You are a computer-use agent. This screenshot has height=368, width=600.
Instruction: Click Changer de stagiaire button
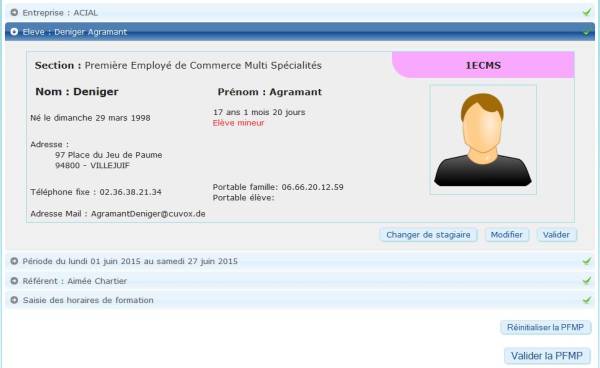tap(428, 235)
